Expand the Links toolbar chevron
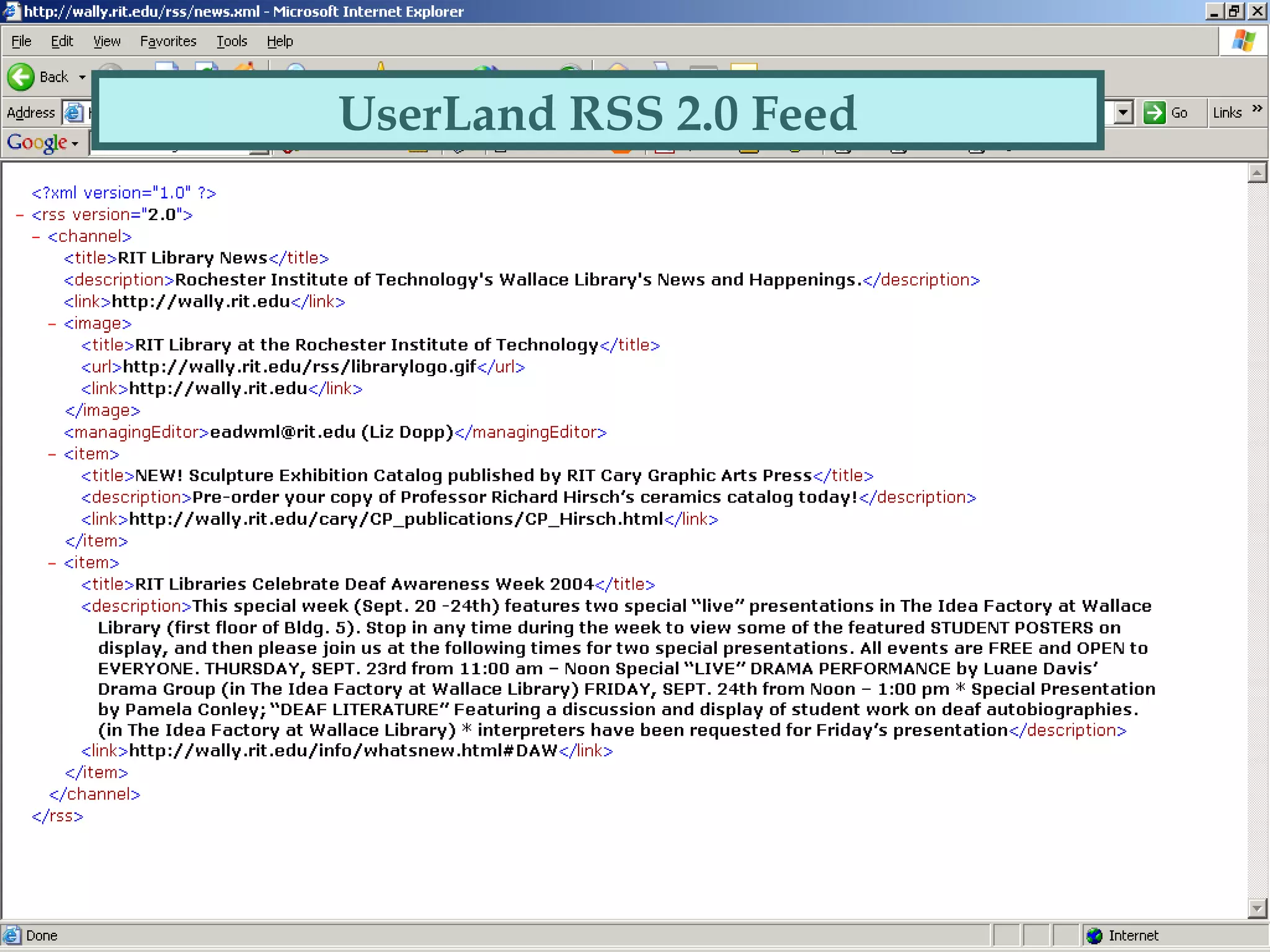1270x952 pixels. (x=1257, y=108)
